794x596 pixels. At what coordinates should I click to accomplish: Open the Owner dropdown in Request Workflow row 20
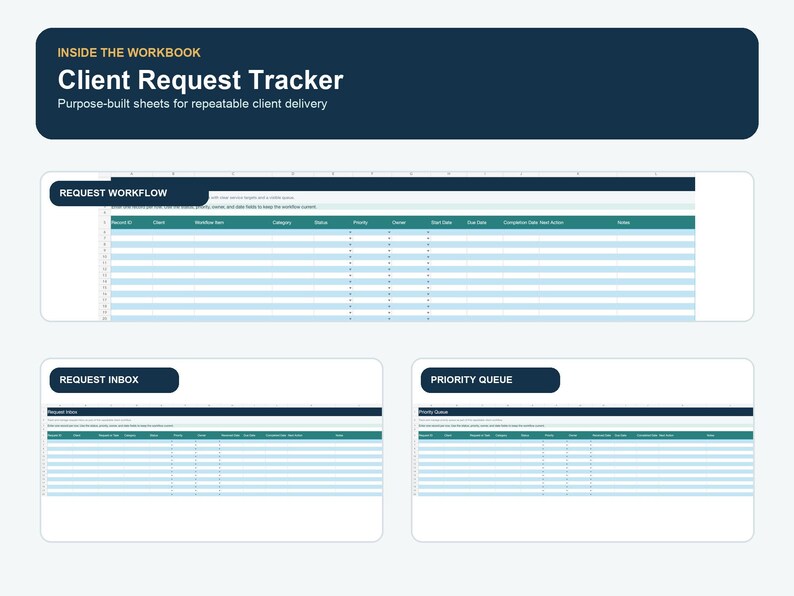tap(428, 319)
